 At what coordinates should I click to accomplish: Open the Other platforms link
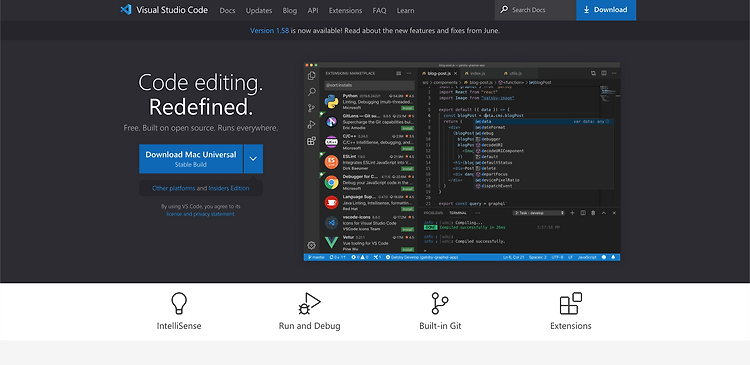pyautogui.click(x=174, y=188)
